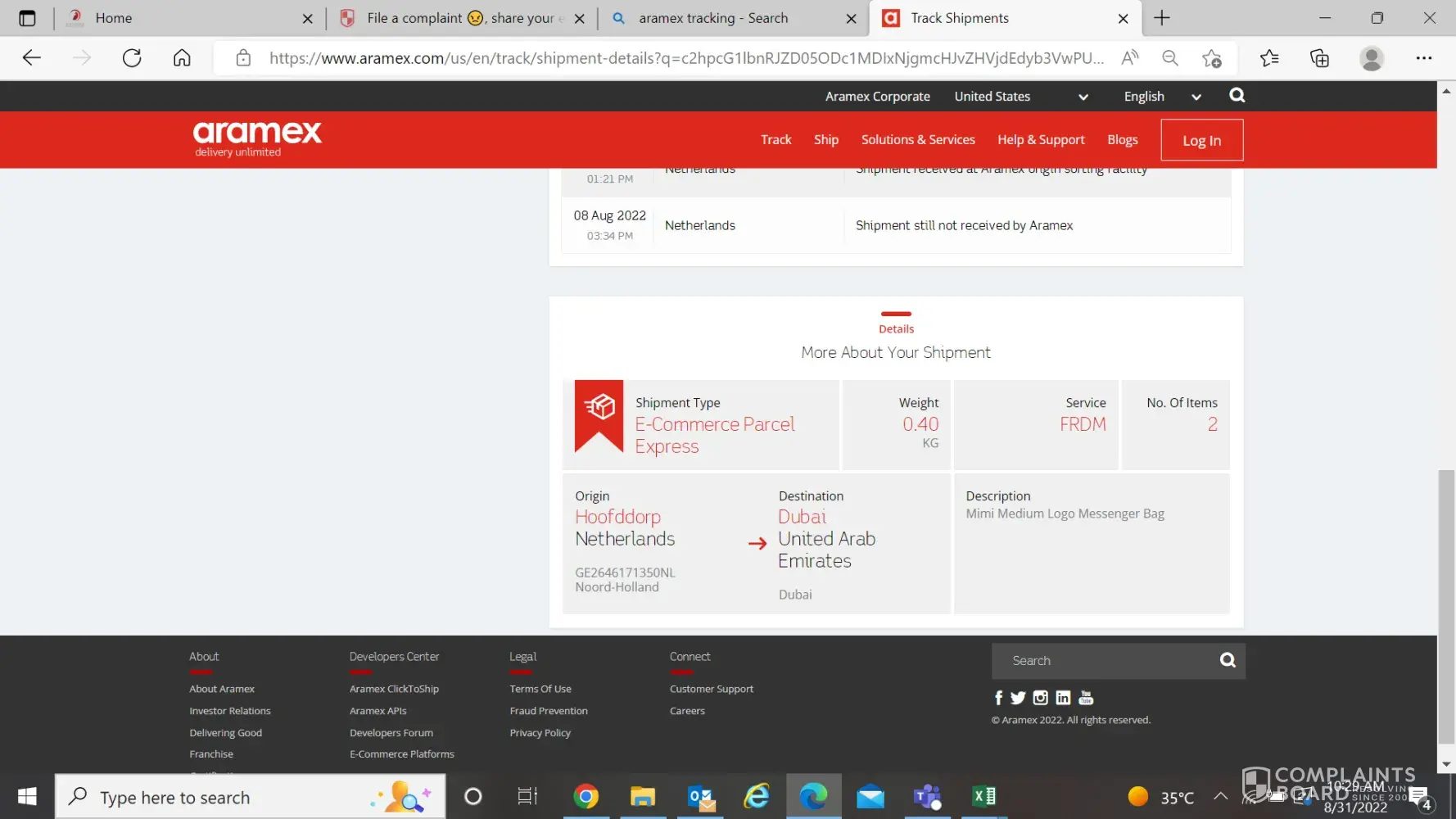Open the Help & Support menu
This screenshot has width=1456, height=819.
coord(1040,140)
